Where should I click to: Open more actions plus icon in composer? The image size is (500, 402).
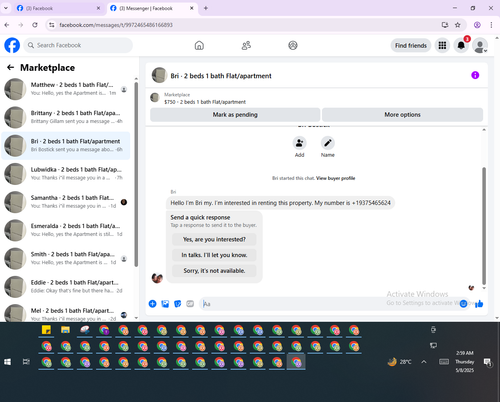click(152, 304)
